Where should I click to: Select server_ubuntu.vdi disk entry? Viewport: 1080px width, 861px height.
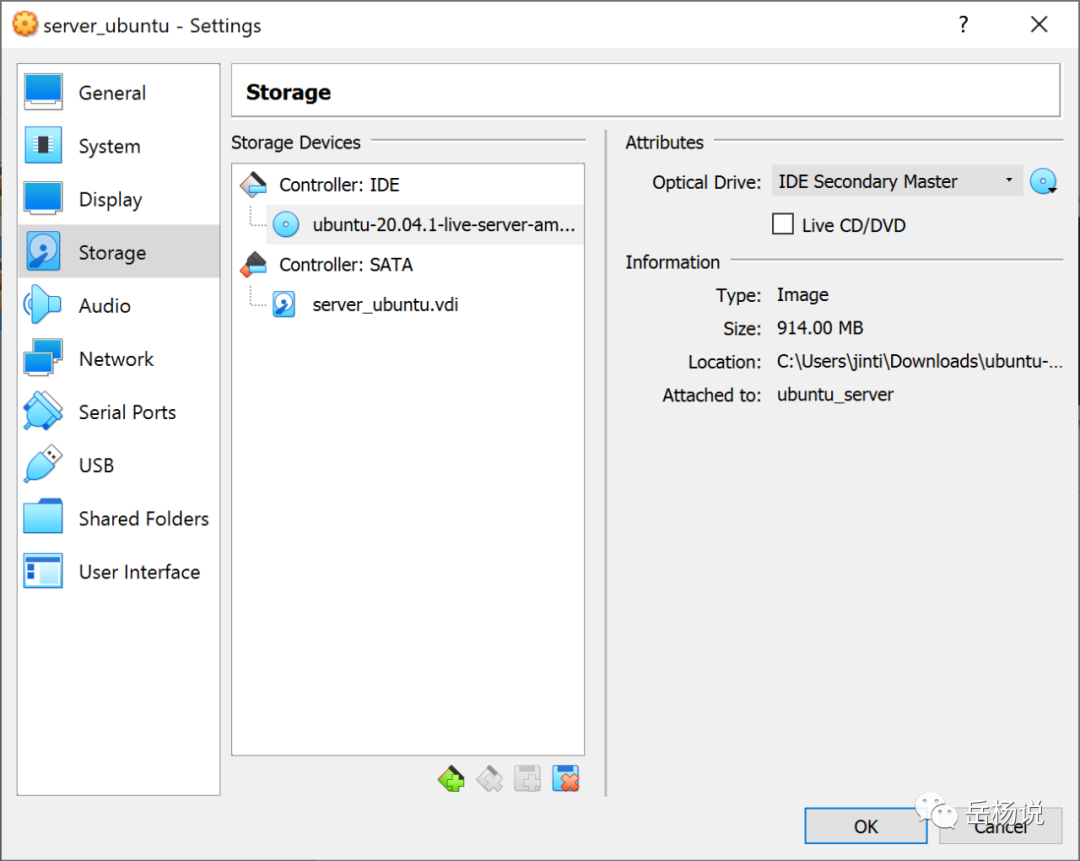click(385, 304)
